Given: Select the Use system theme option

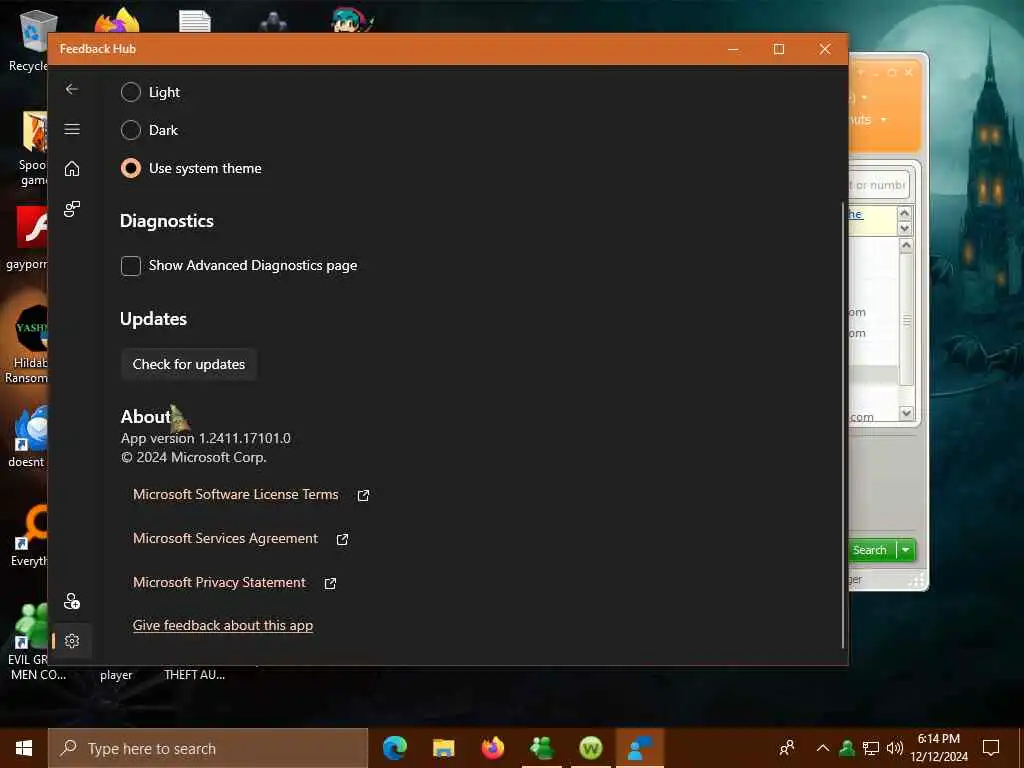Looking at the screenshot, I should point(131,168).
